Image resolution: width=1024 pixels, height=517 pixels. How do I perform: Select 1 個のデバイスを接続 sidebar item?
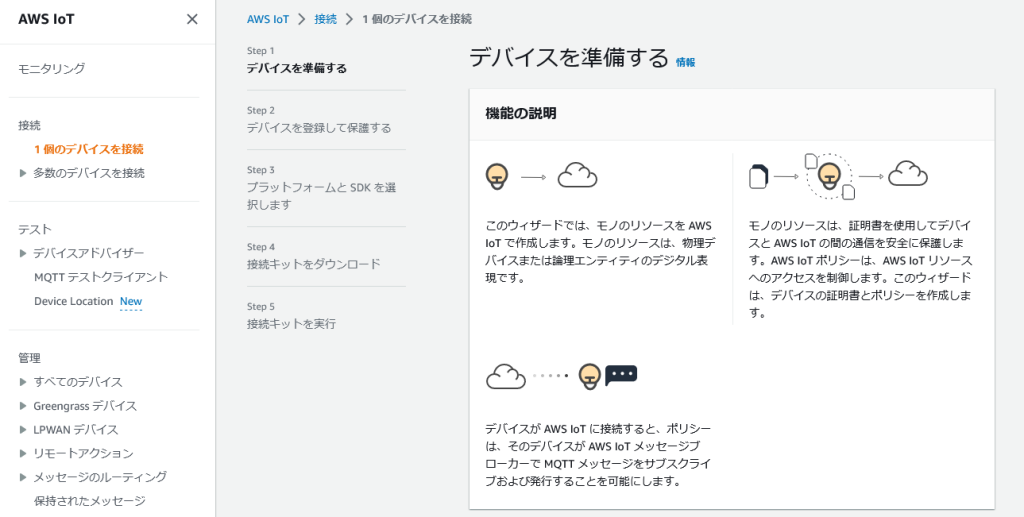coord(89,149)
